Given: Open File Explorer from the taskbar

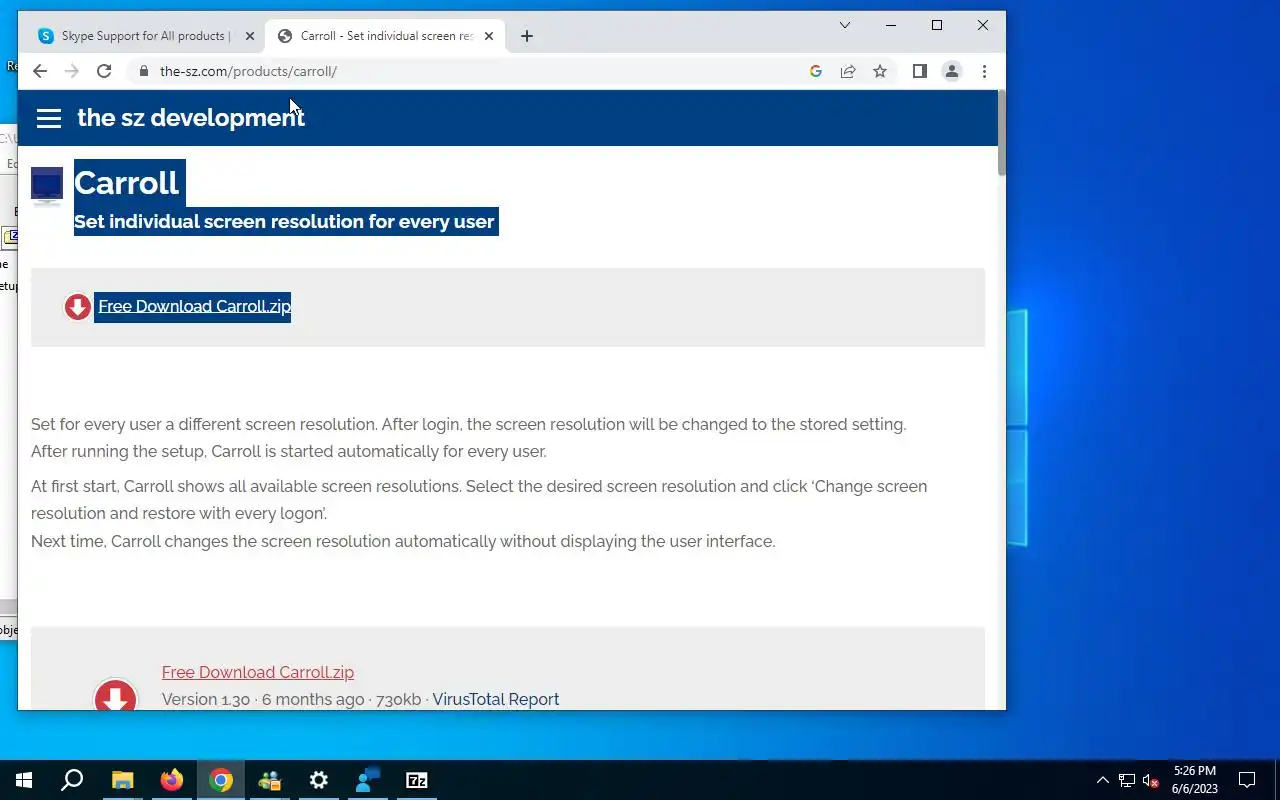Looking at the screenshot, I should (x=122, y=780).
